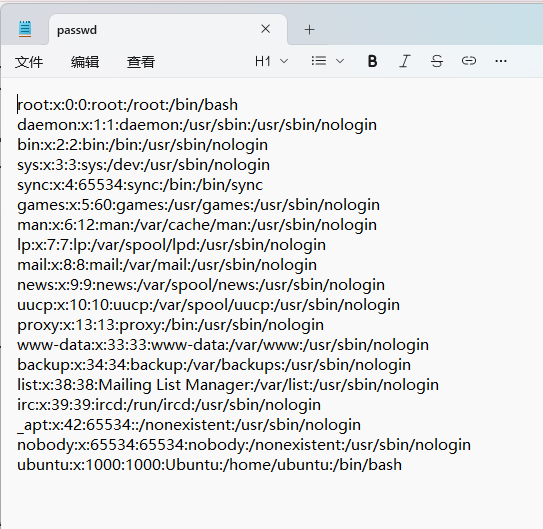Click the list:x:38:38 Mailing List Manager line
This screenshot has height=529, width=543.
point(228,385)
